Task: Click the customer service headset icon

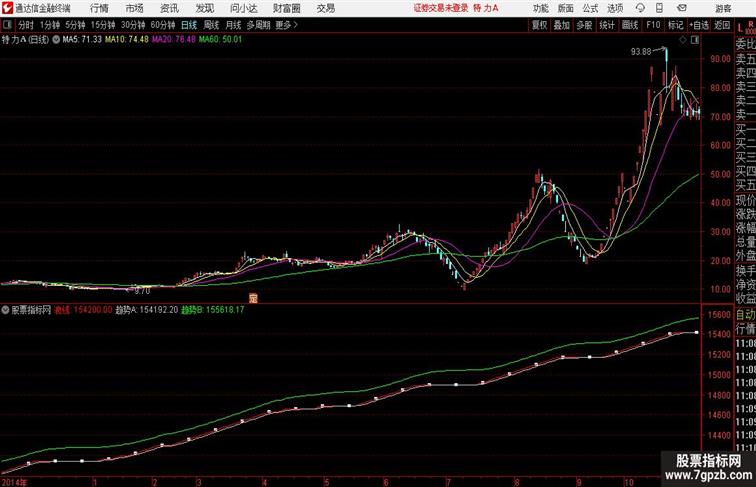Action: click(x=640, y=8)
